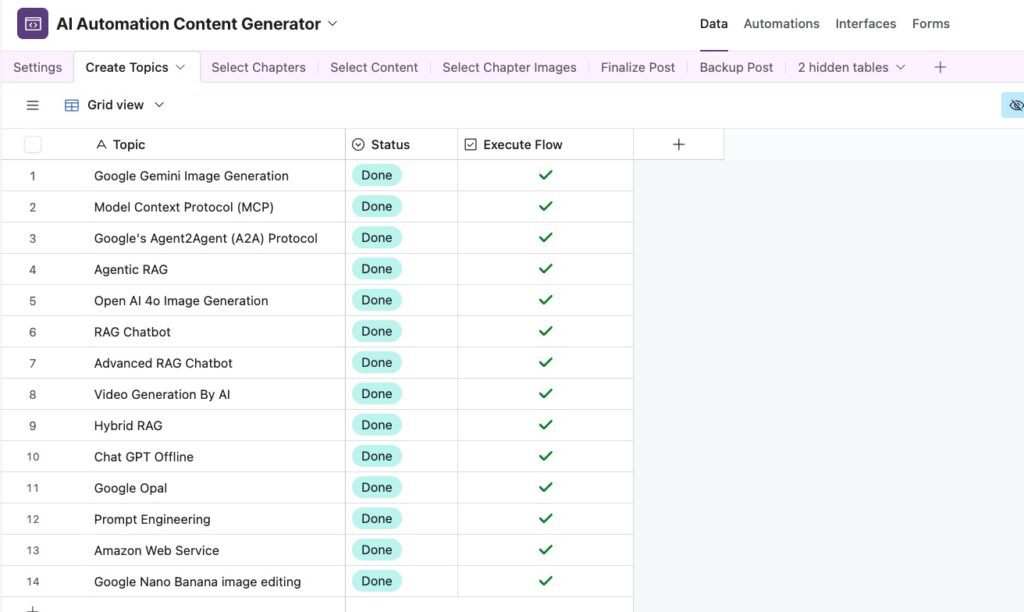Open the Select Chapter Images table
Screen dimensions: 1024x612
(509, 67)
